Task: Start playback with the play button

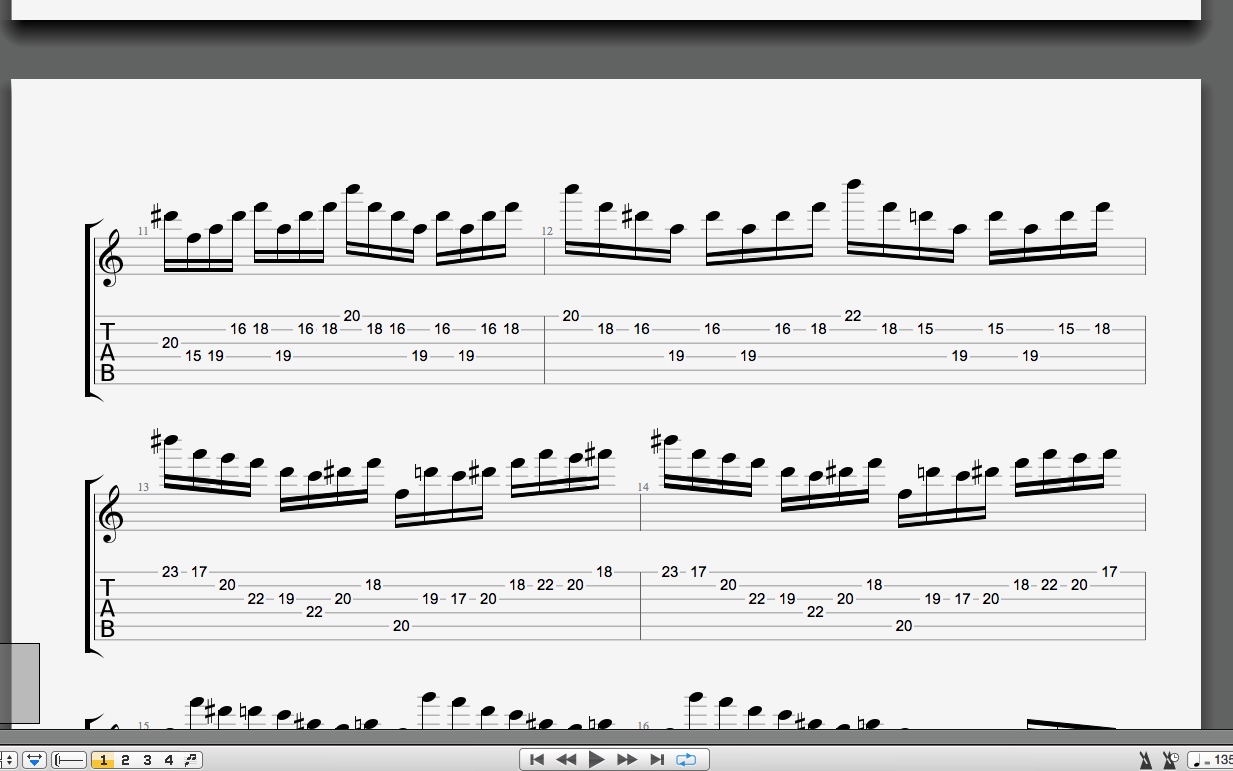Action: tap(597, 759)
